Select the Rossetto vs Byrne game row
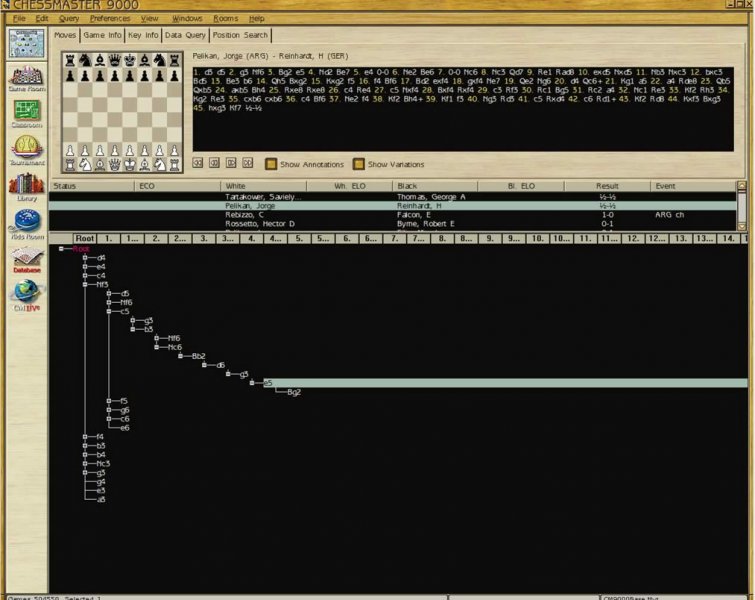Viewport: 755px width, 600px height. (392, 224)
